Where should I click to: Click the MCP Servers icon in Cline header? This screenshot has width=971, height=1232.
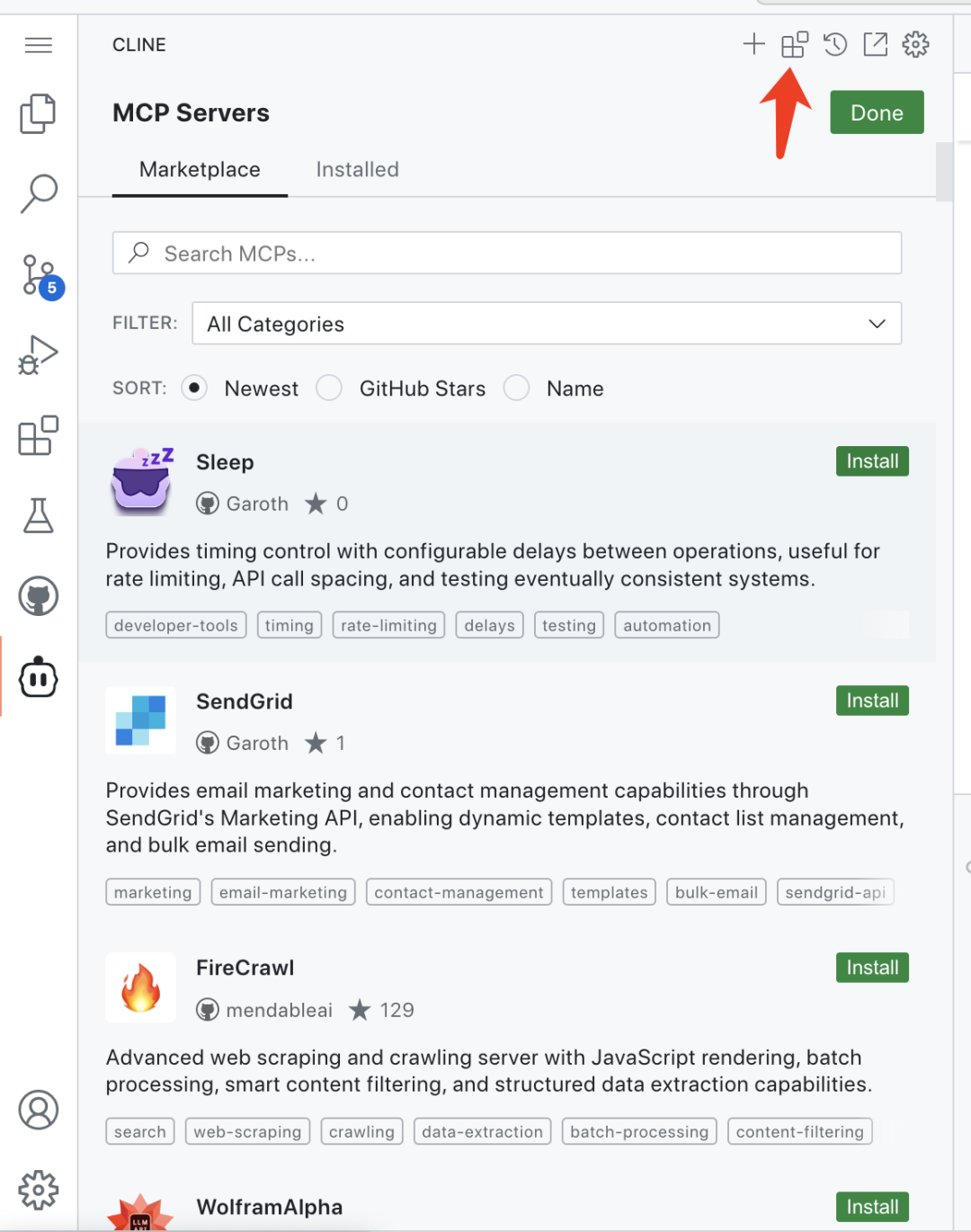click(x=794, y=44)
